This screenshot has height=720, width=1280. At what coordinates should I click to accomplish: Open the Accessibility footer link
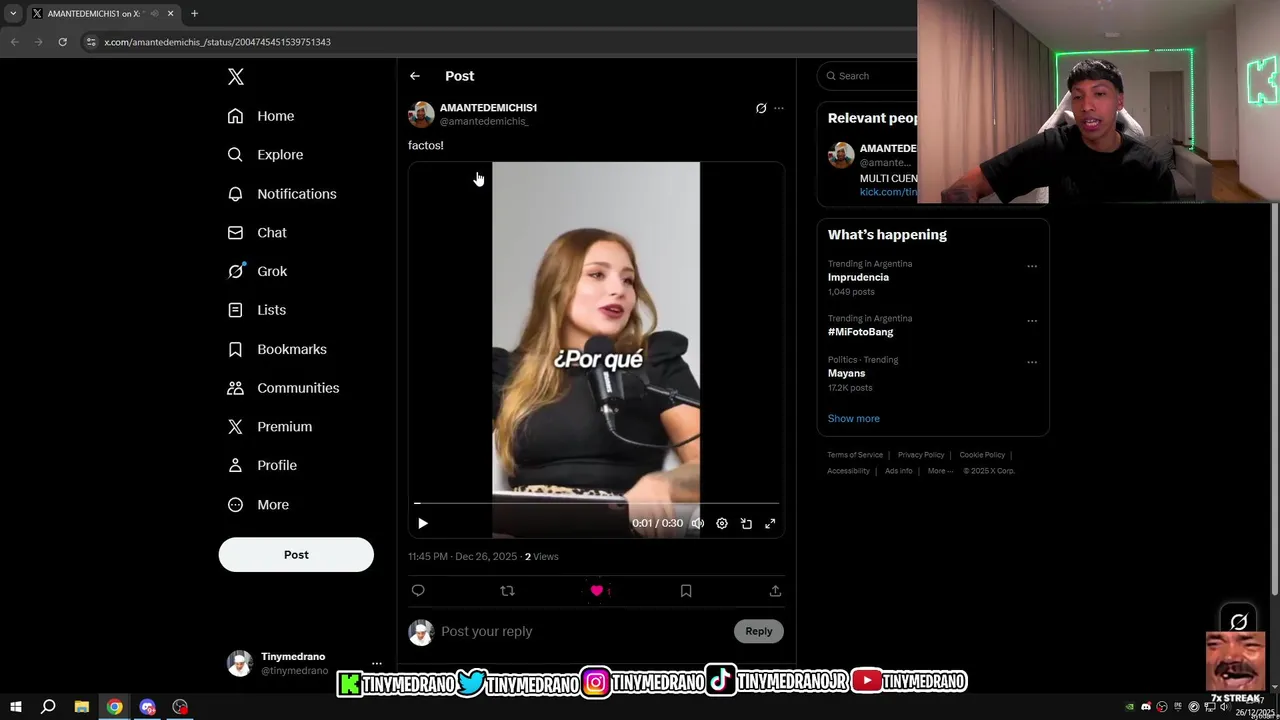point(848,471)
